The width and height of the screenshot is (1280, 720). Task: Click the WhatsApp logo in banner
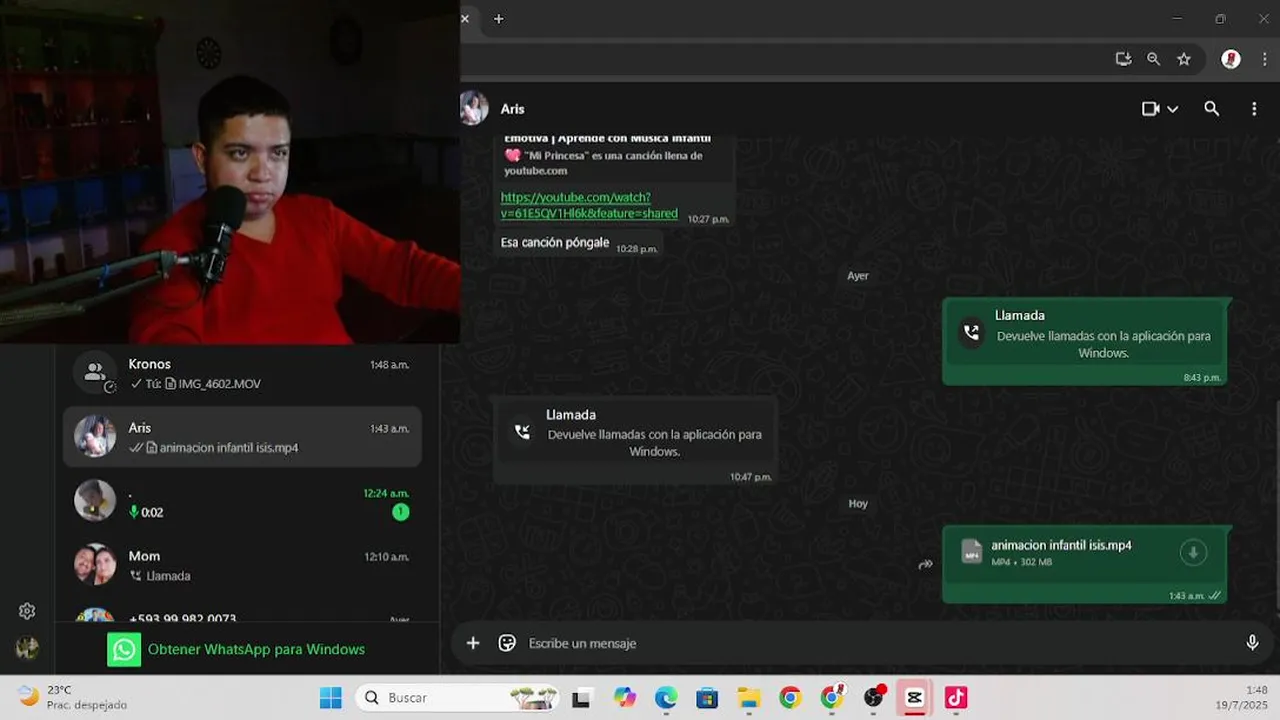point(124,649)
